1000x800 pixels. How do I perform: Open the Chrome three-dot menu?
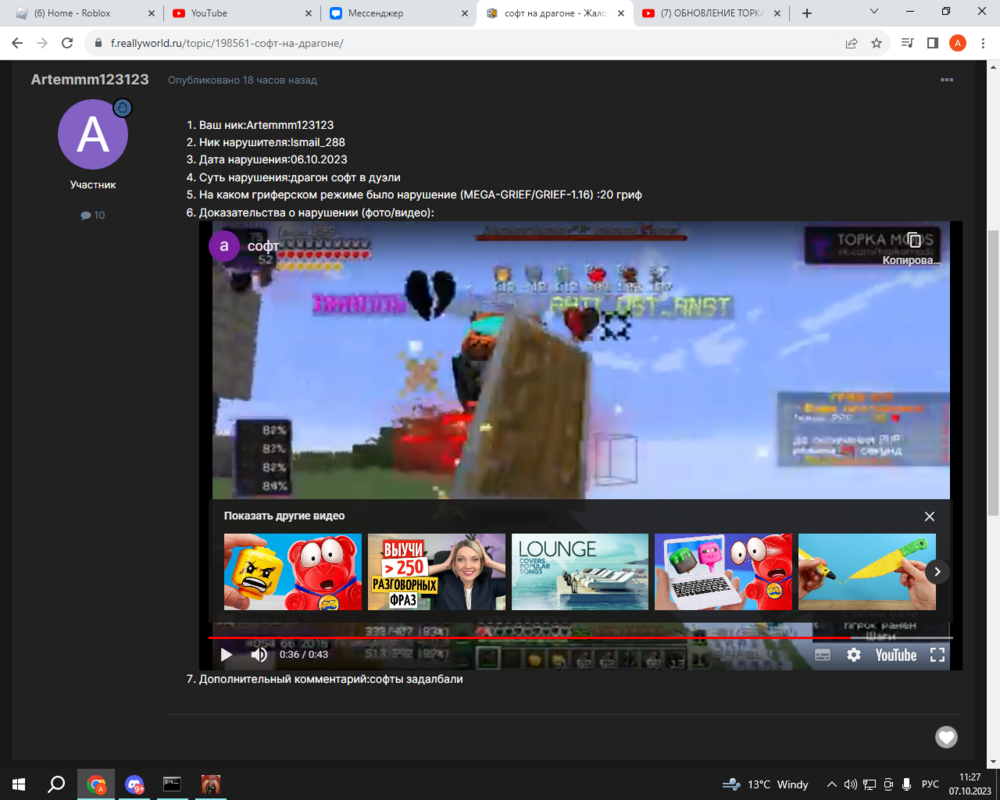click(x=983, y=43)
